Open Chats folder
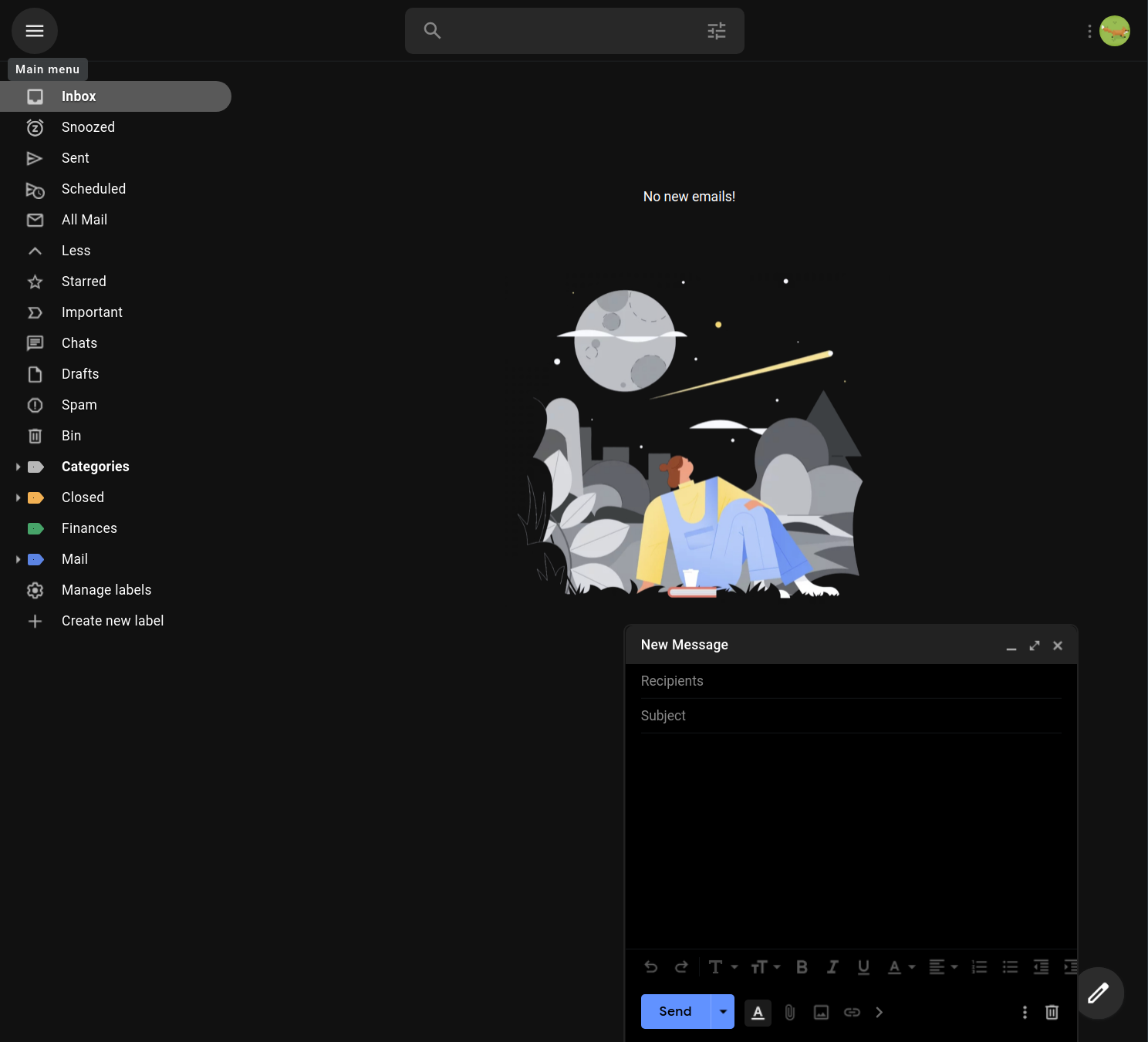This screenshot has width=1148, height=1042. [x=116, y=343]
